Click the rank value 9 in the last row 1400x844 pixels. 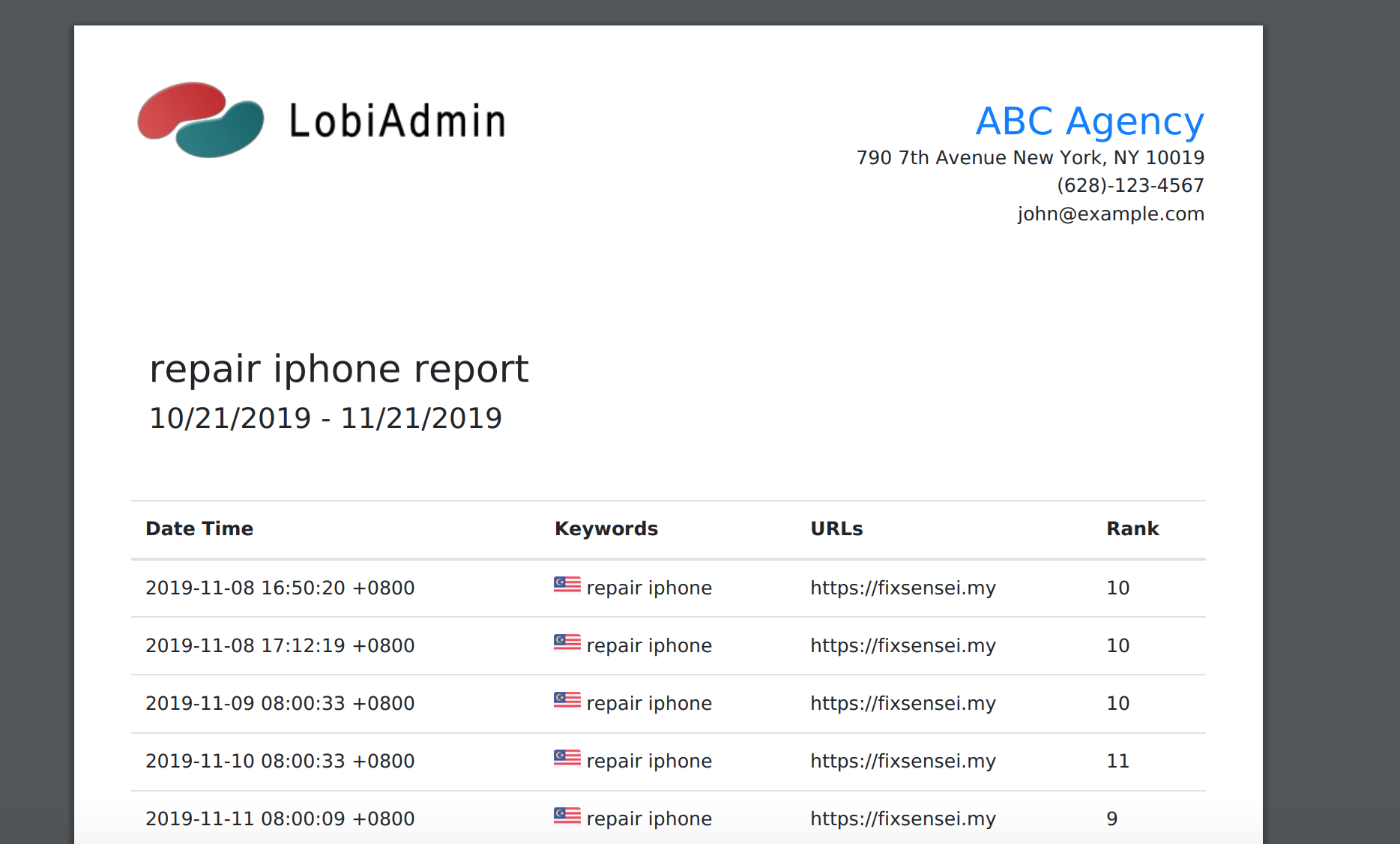pos(1111,819)
